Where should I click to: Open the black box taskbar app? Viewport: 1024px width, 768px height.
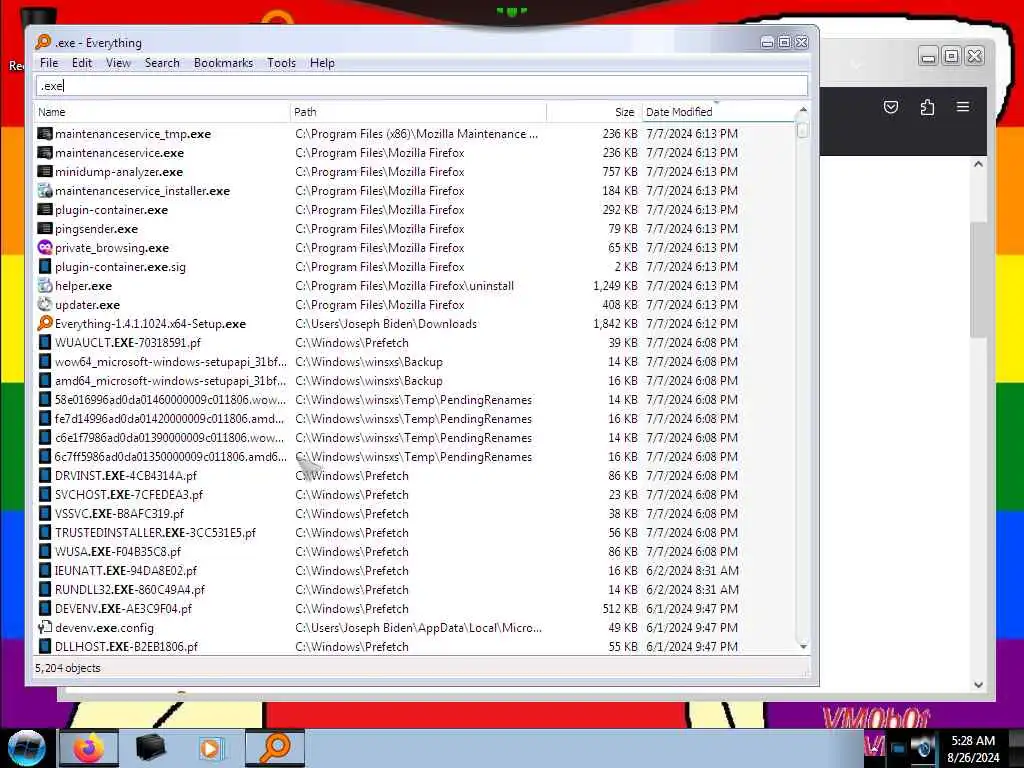(150, 748)
